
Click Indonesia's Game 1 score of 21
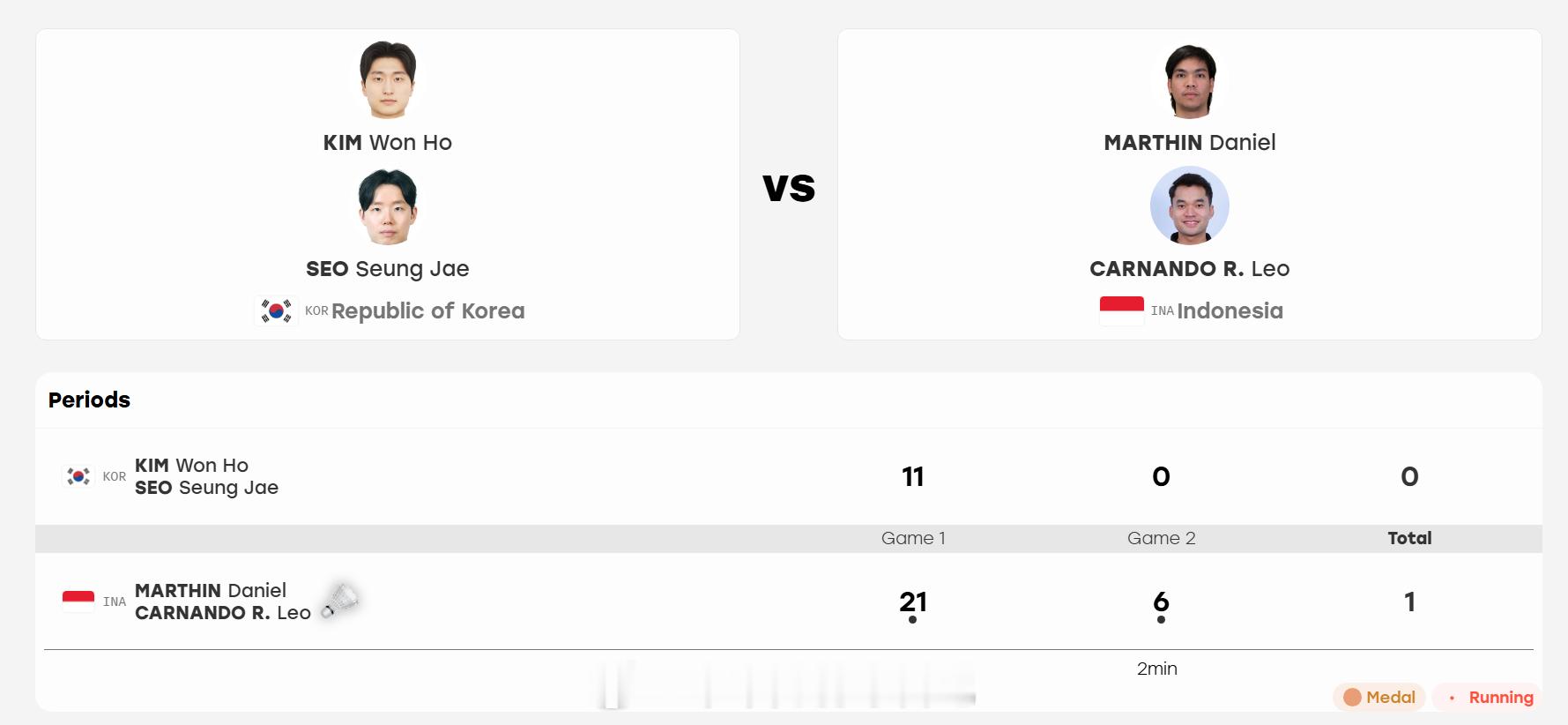pos(913,602)
